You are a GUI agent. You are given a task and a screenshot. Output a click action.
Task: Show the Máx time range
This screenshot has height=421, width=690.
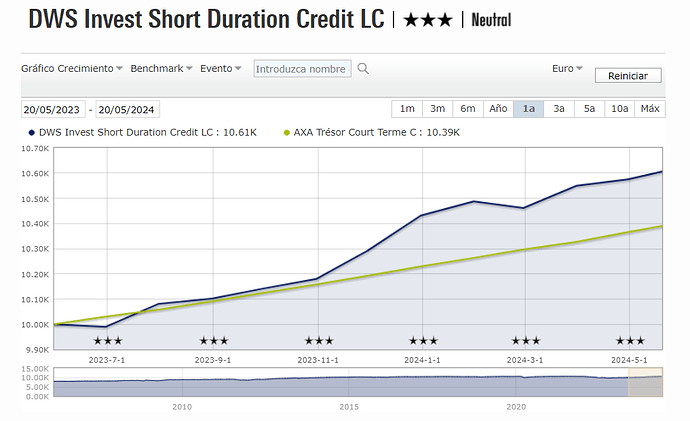[x=650, y=109]
